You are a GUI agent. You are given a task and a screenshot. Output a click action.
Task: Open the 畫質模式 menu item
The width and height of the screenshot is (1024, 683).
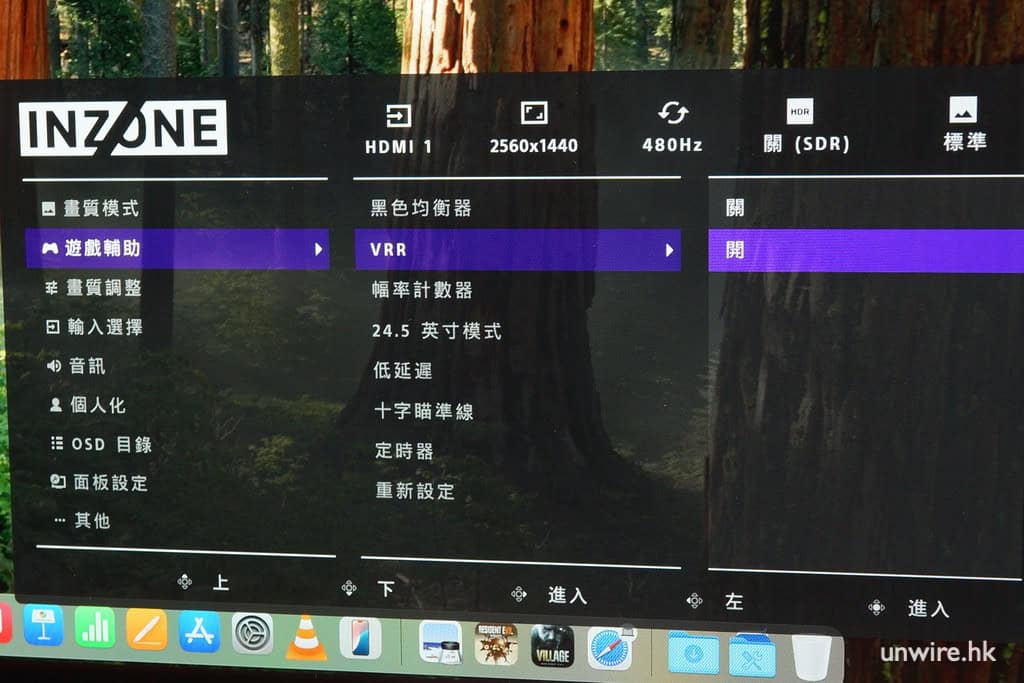coord(100,209)
